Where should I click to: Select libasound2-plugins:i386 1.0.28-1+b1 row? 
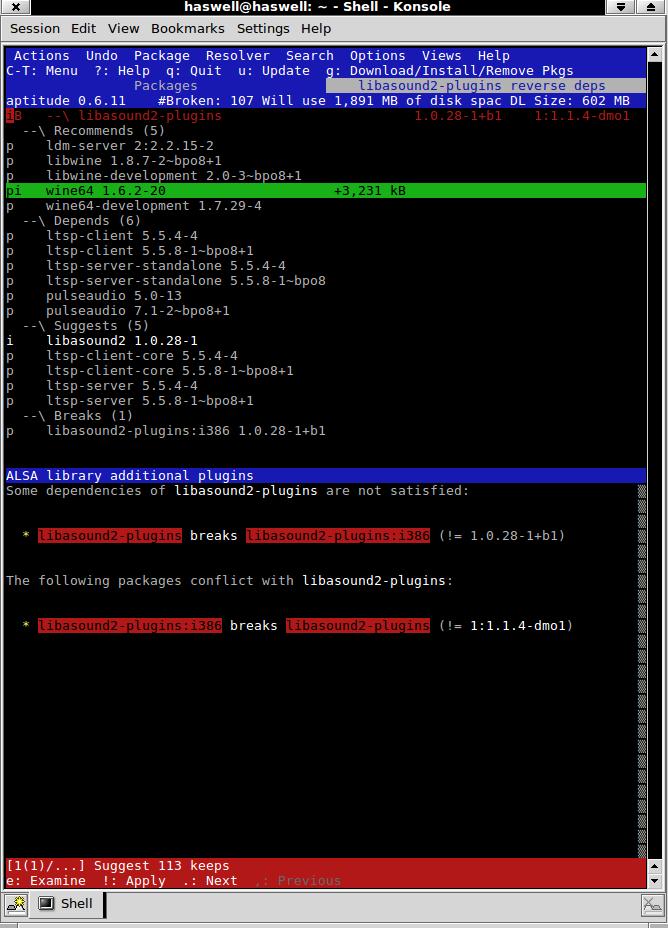[x=325, y=430]
